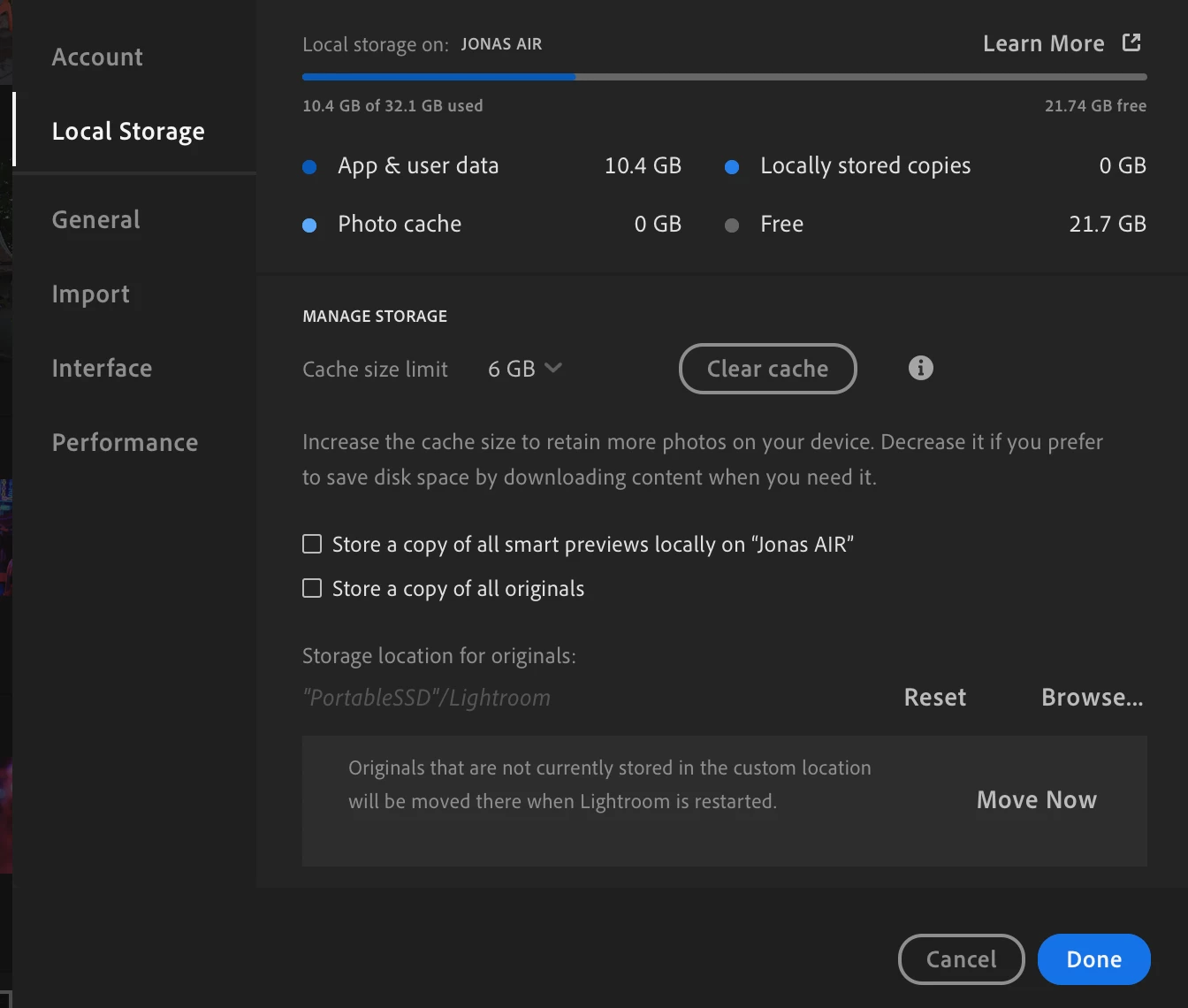Click the external link icon next to Learn More

pyautogui.click(x=1131, y=42)
